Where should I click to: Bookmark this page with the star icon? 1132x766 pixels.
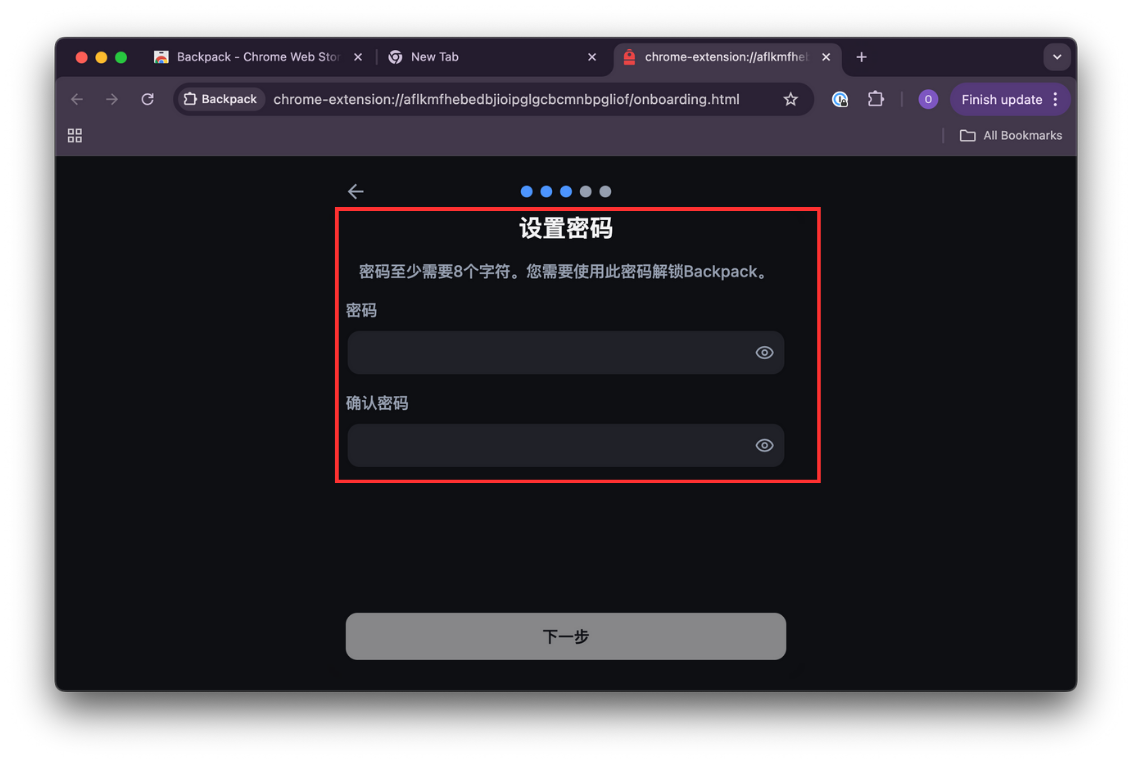tap(791, 100)
